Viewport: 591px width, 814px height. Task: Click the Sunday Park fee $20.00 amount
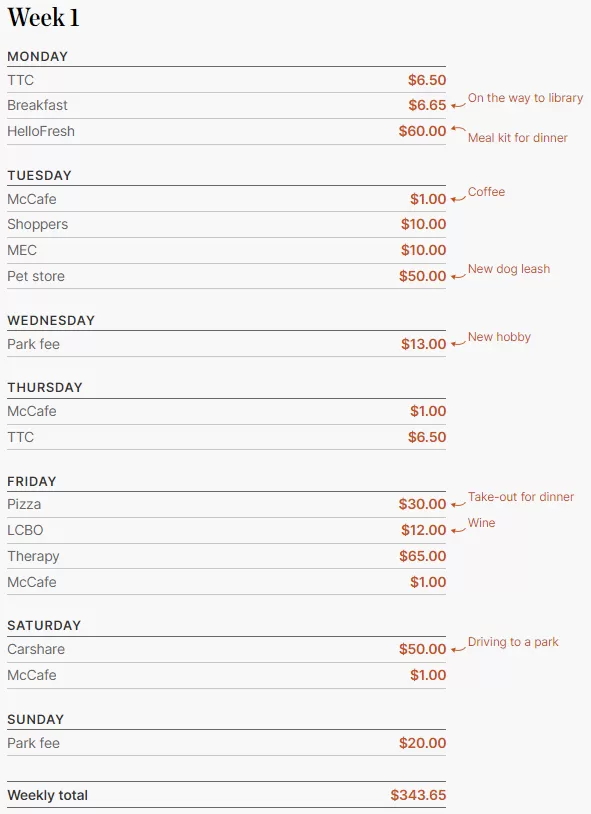coord(422,743)
